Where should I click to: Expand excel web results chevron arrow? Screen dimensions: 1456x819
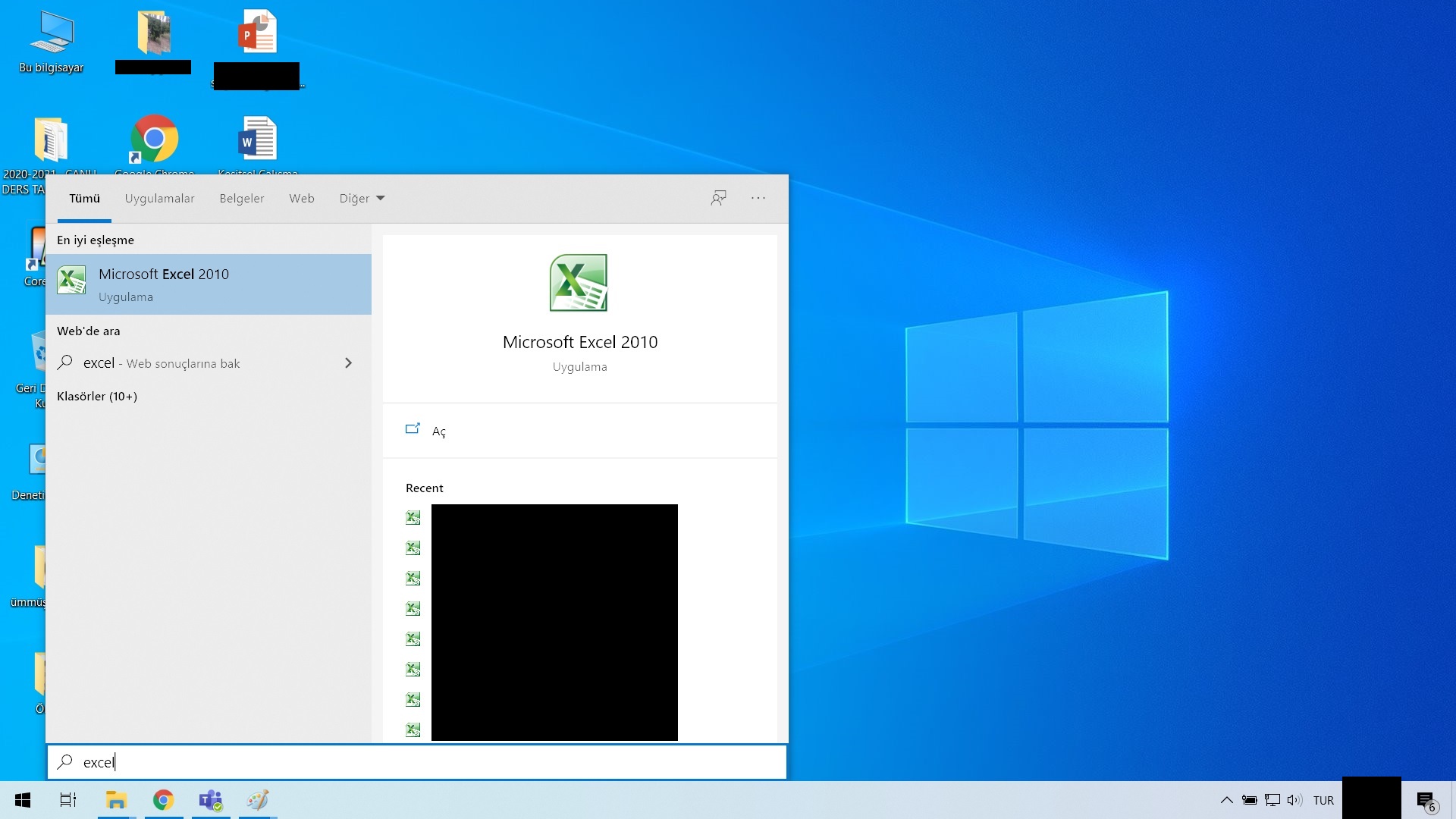348,363
